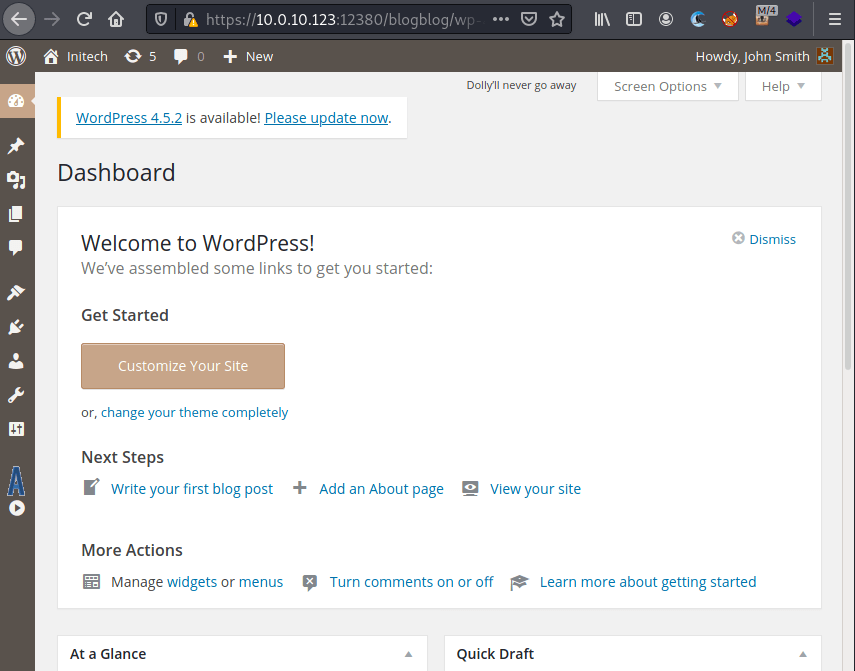Go back to the previous page
Image resolution: width=855 pixels, height=671 pixels.
(x=19, y=20)
